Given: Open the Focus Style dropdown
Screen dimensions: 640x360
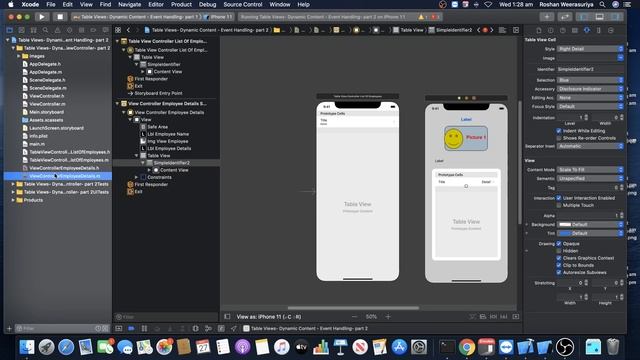Looking at the screenshot, I should pos(590,107).
